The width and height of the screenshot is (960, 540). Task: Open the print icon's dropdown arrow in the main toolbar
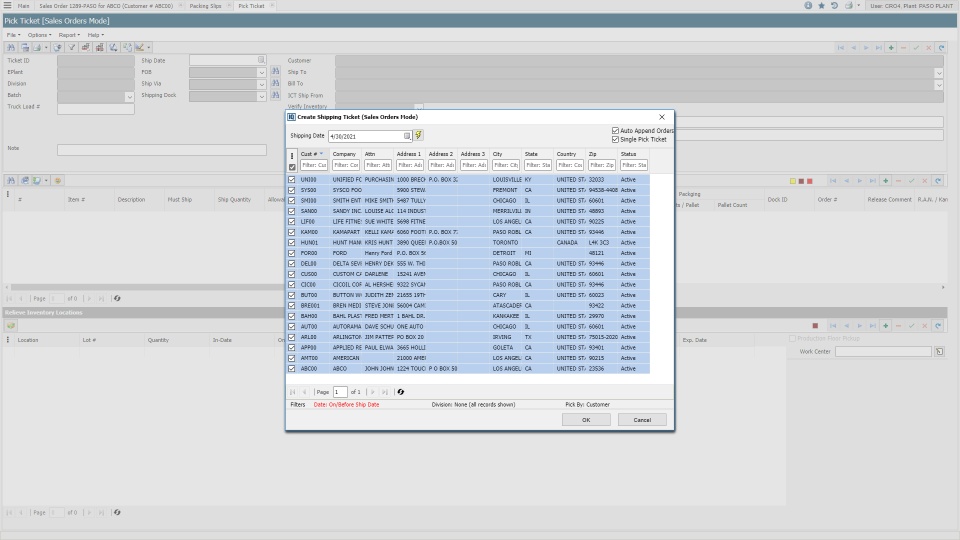pyautogui.click(x=46, y=48)
